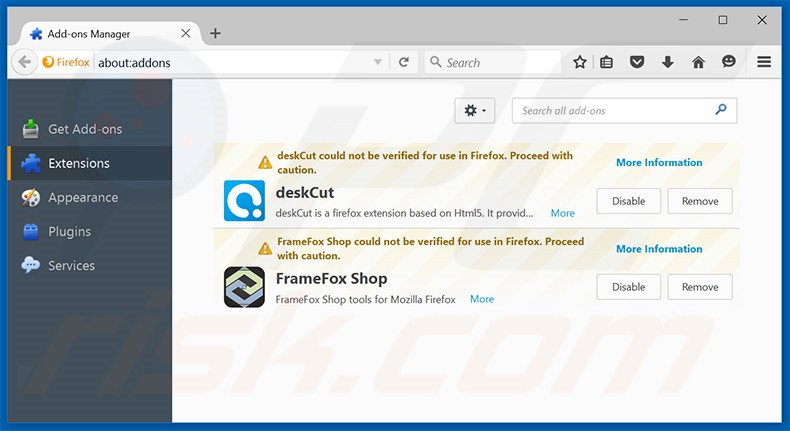Open a new tab with plus button
The image size is (790, 431).
[215, 33]
